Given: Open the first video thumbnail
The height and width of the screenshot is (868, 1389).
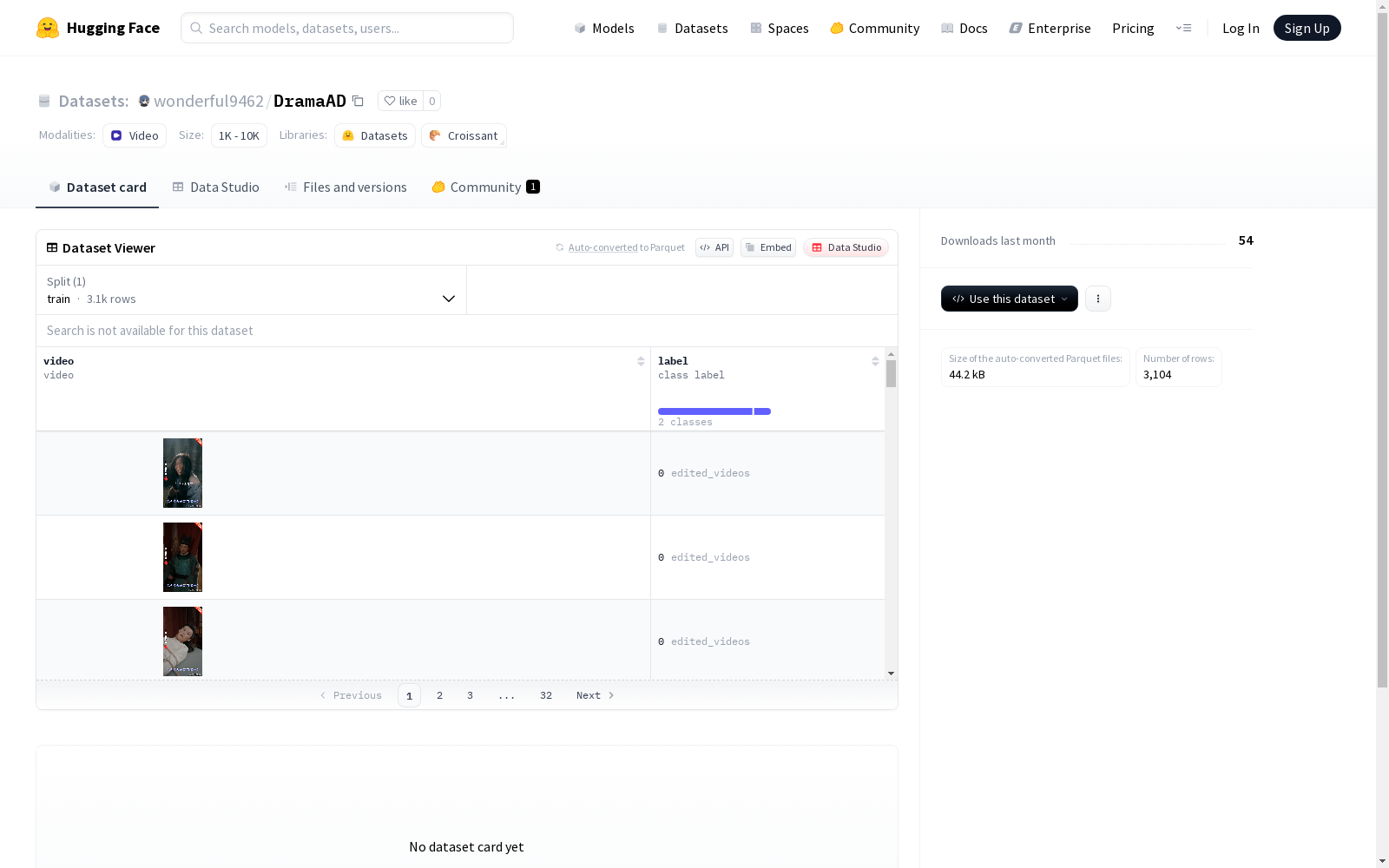Looking at the screenshot, I should click(182, 473).
